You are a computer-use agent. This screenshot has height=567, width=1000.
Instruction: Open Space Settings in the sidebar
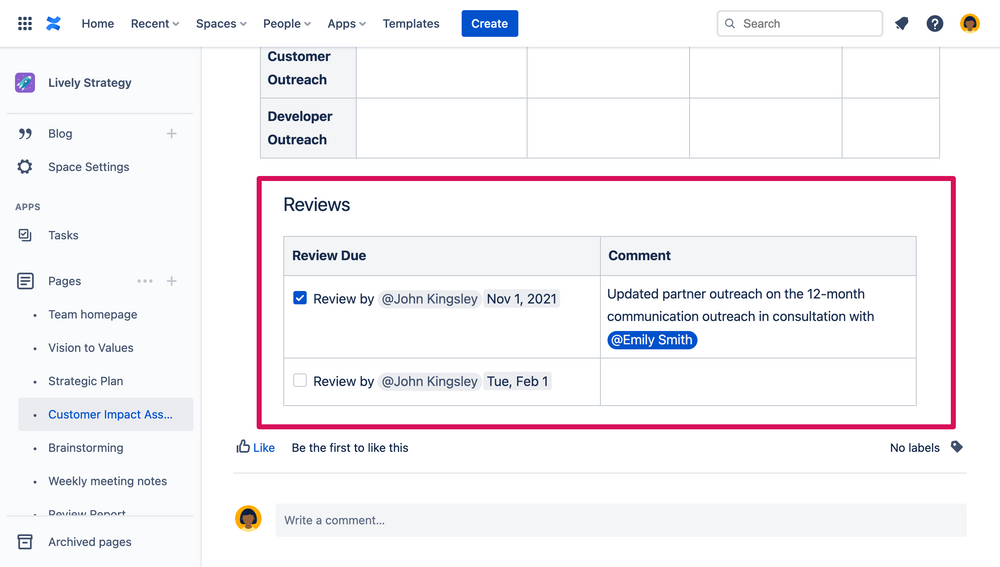click(89, 167)
